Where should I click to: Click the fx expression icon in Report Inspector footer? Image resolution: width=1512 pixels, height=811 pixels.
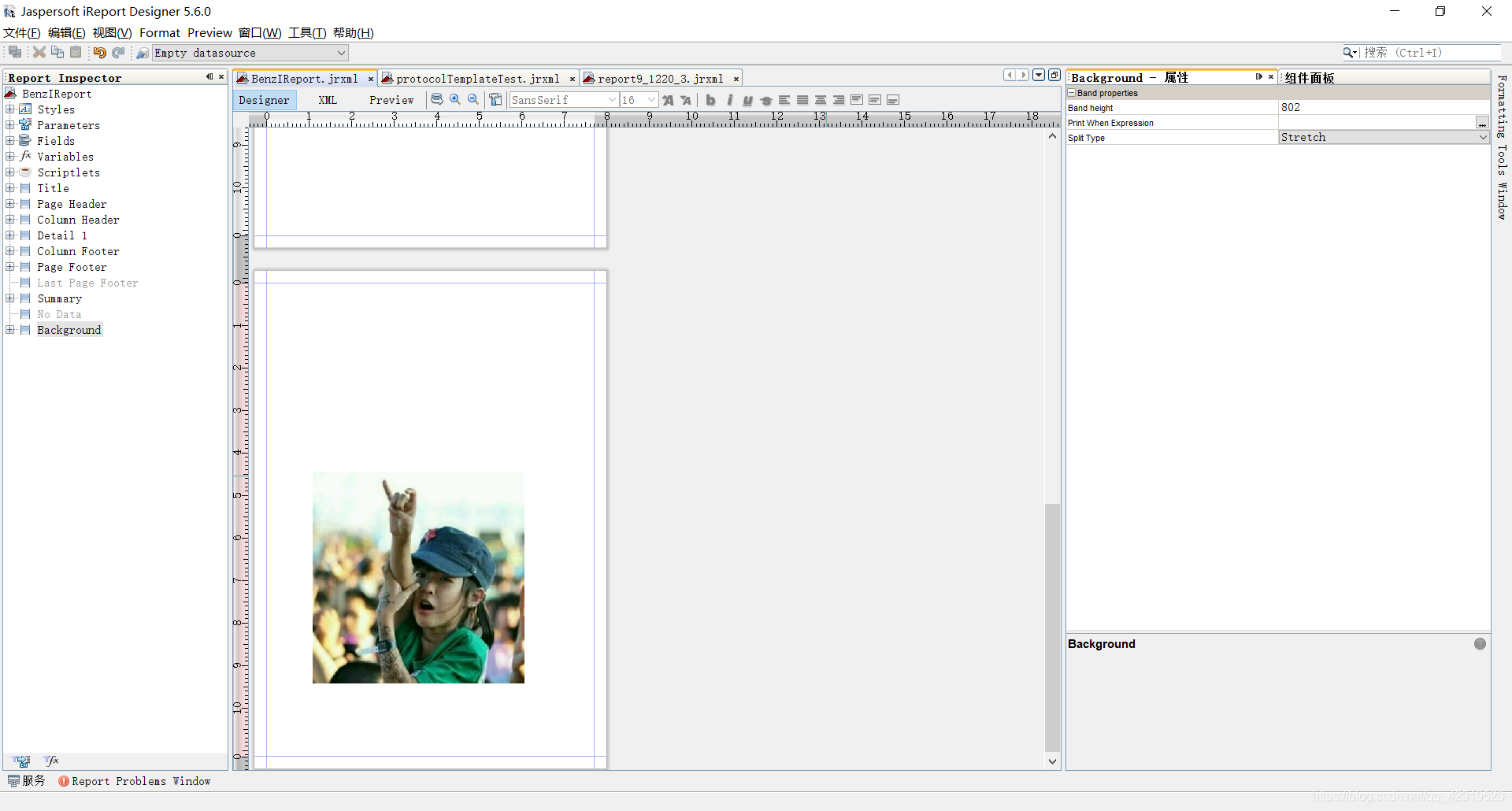pyautogui.click(x=52, y=761)
